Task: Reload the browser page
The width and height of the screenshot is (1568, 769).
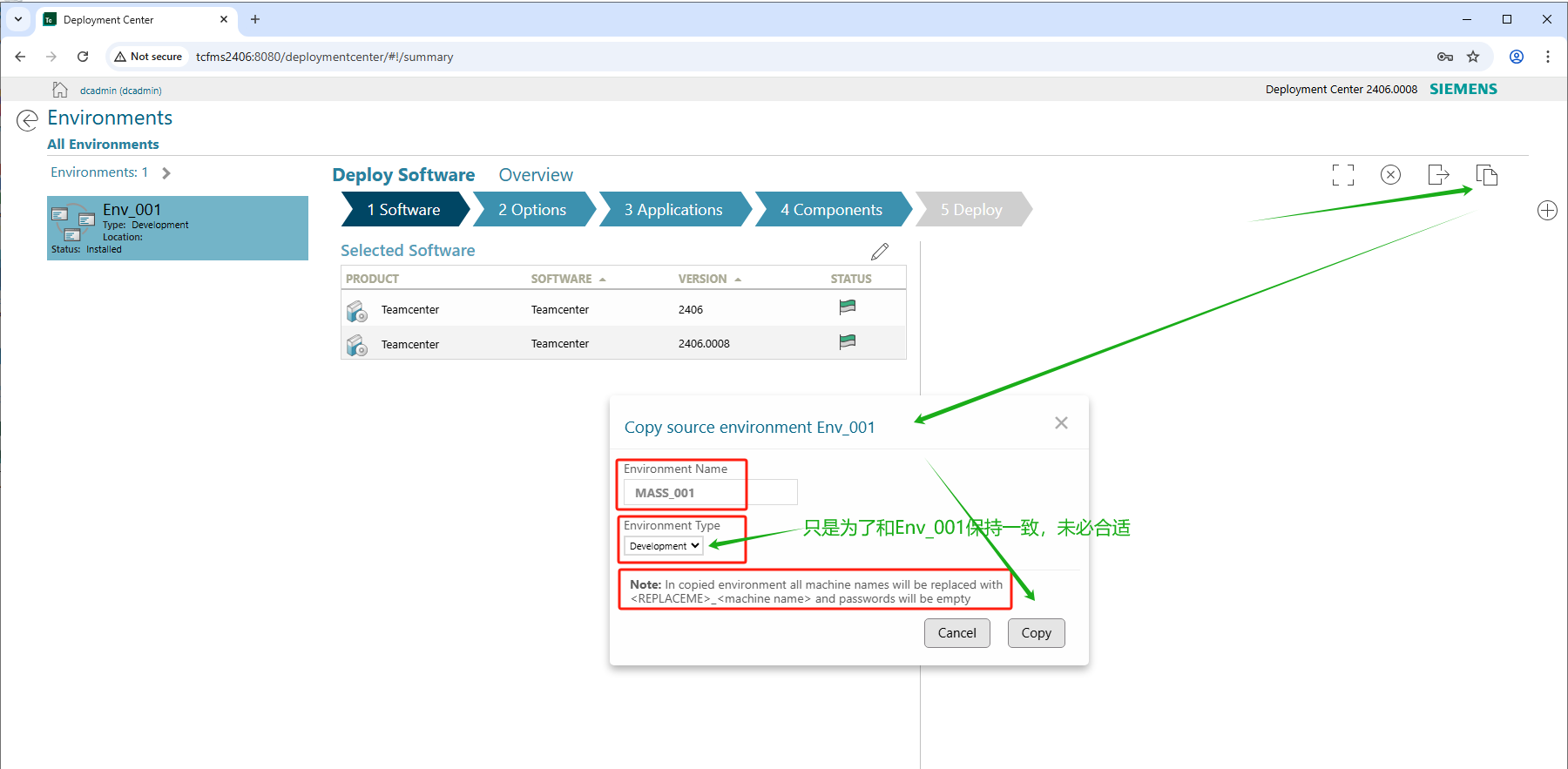Action: click(83, 57)
